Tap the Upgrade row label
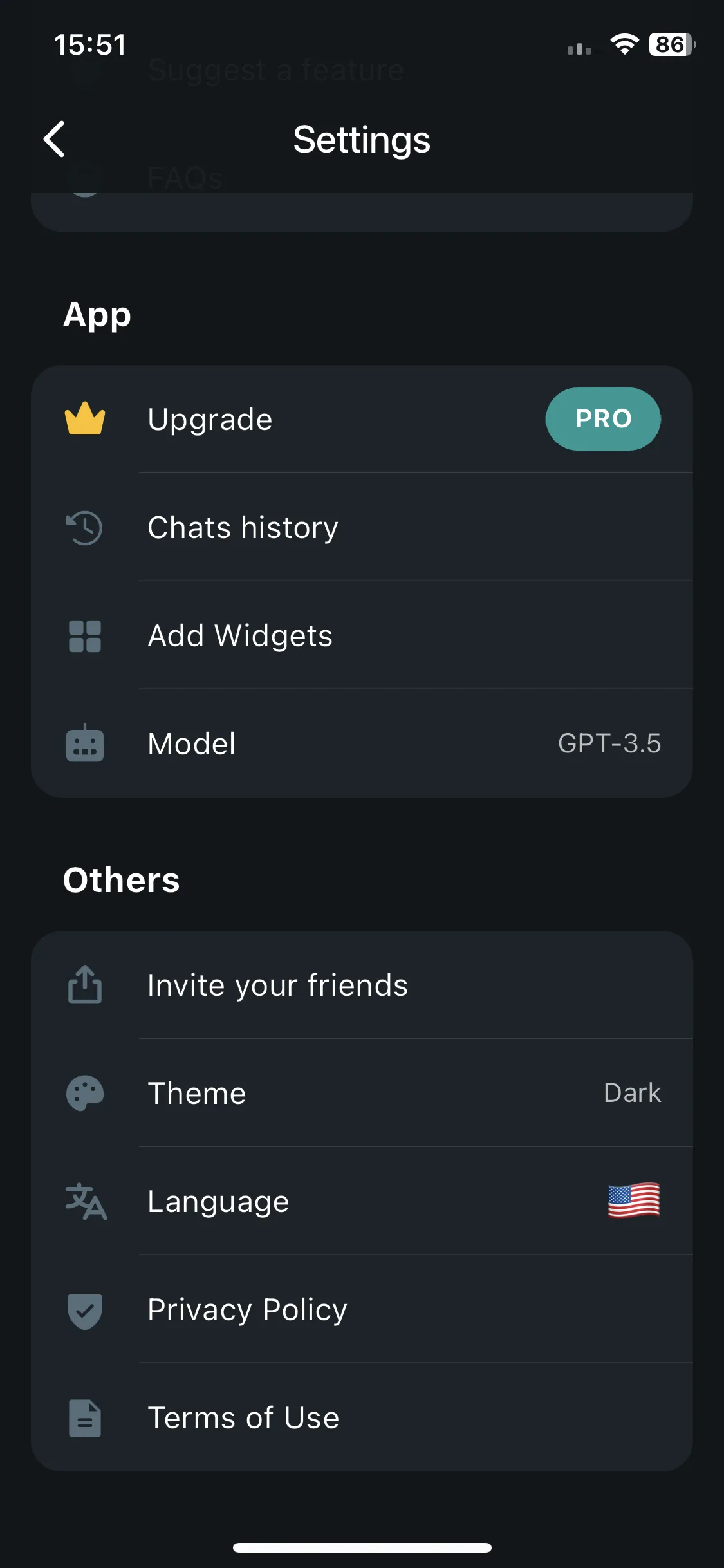 click(x=210, y=420)
